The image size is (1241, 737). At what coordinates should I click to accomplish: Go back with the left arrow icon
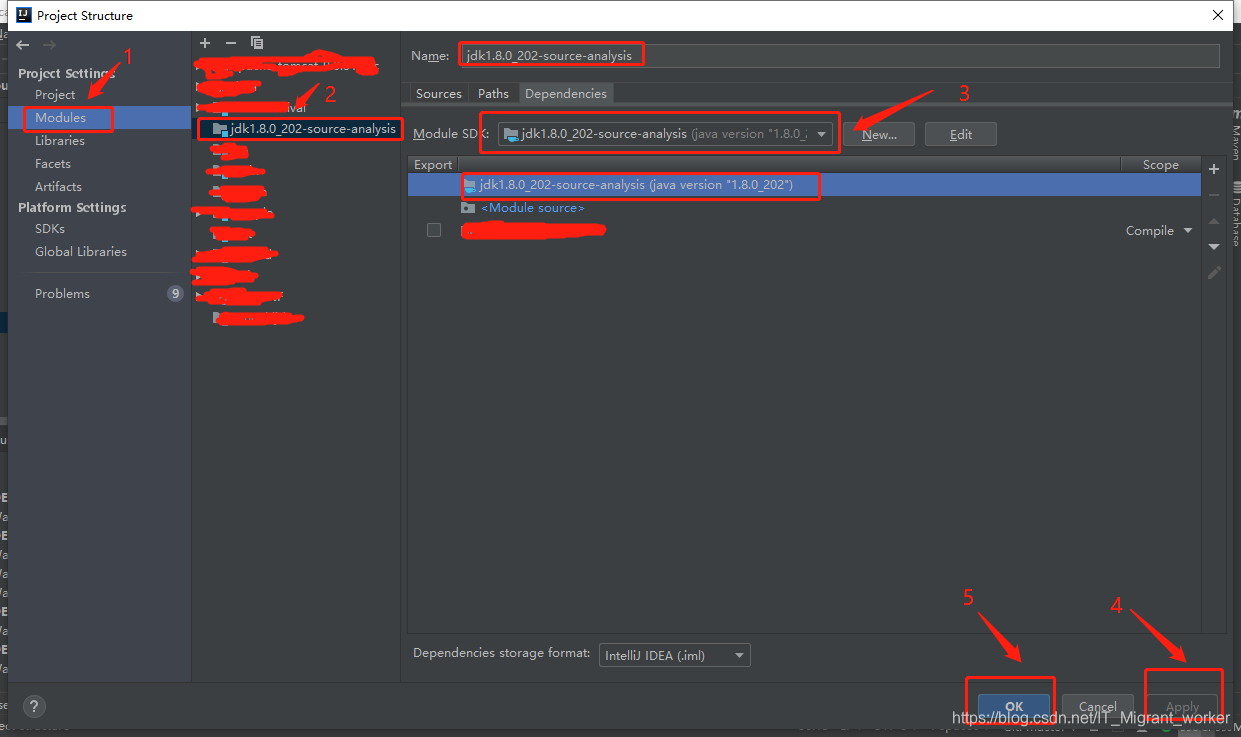pyautogui.click(x=23, y=45)
